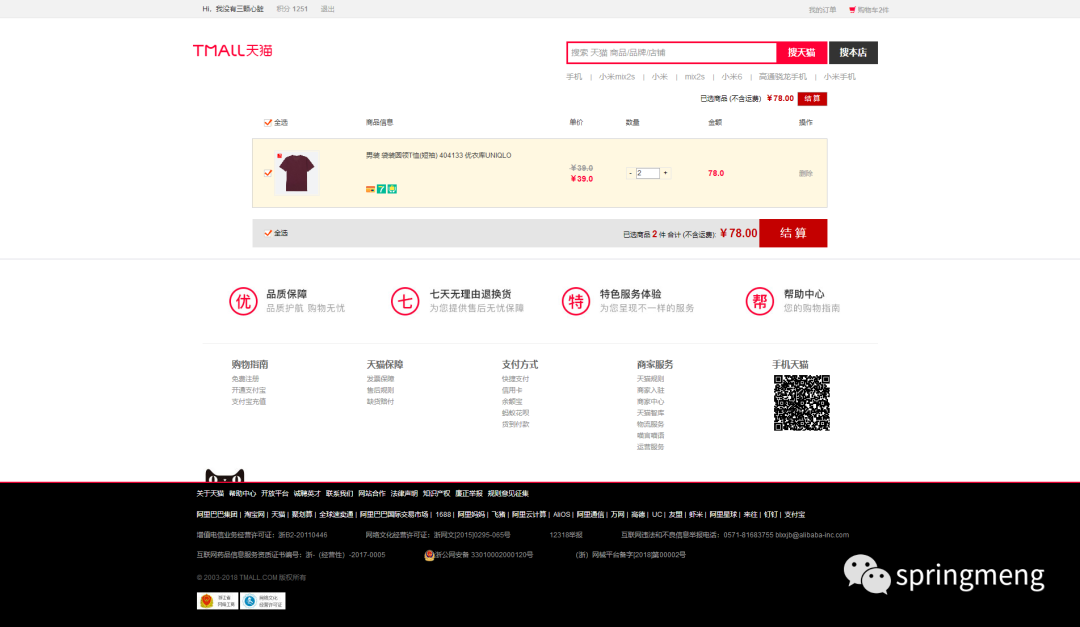This screenshot has height=627, width=1080.
Task: Click the 商家中心 footer link
Action: pos(650,402)
